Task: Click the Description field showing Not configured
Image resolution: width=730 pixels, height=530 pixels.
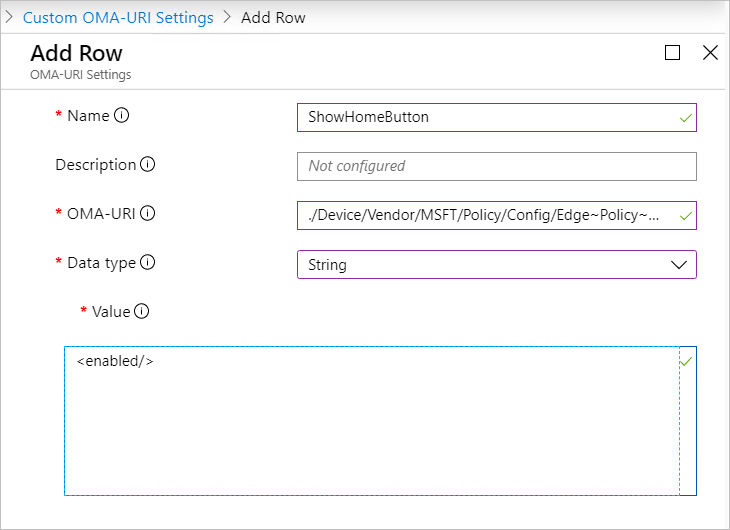Action: [x=497, y=166]
